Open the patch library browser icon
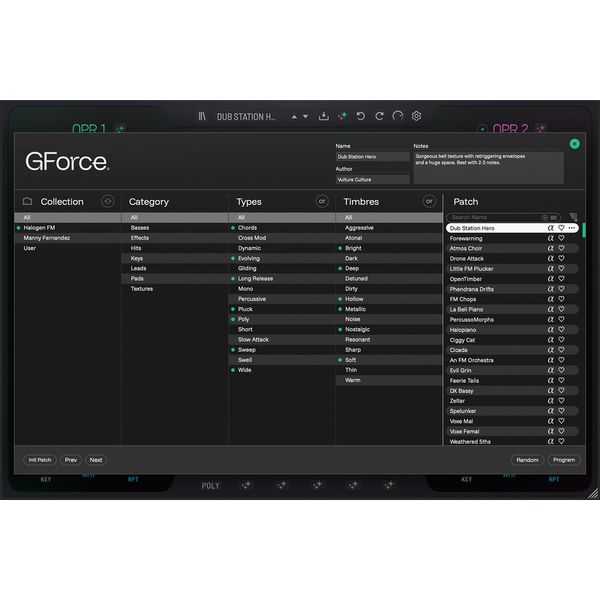Image resolution: width=600 pixels, height=600 pixels. point(202,116)
